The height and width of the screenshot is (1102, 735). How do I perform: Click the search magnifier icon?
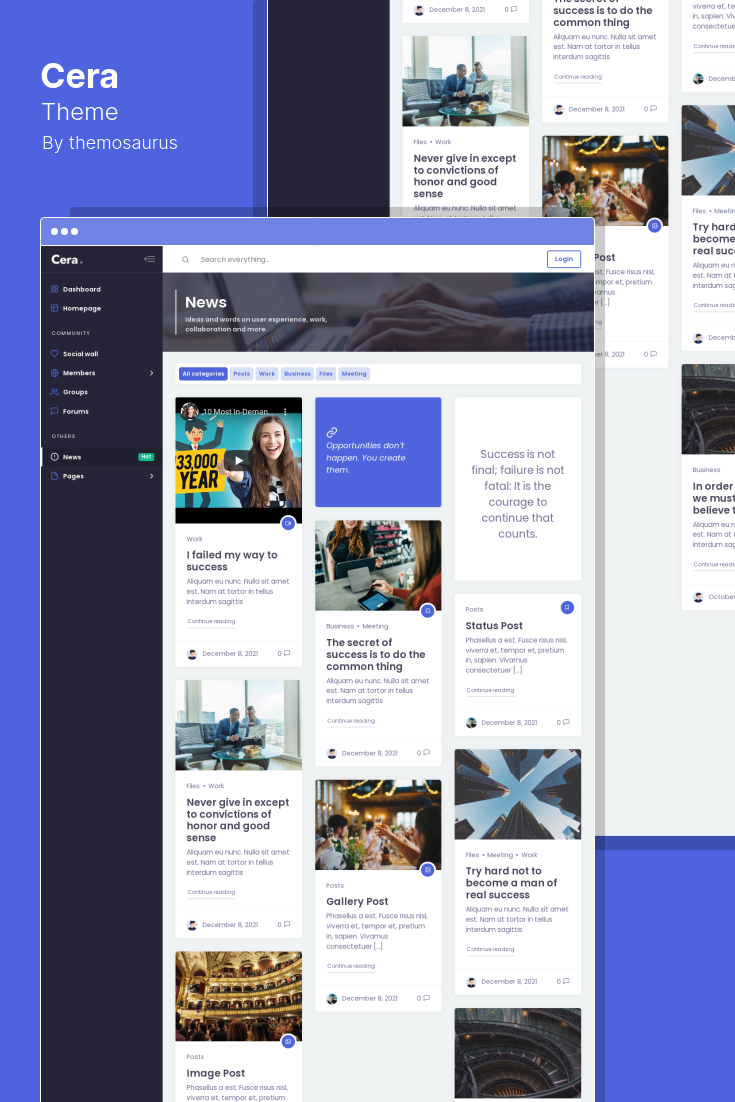(186, 259)
